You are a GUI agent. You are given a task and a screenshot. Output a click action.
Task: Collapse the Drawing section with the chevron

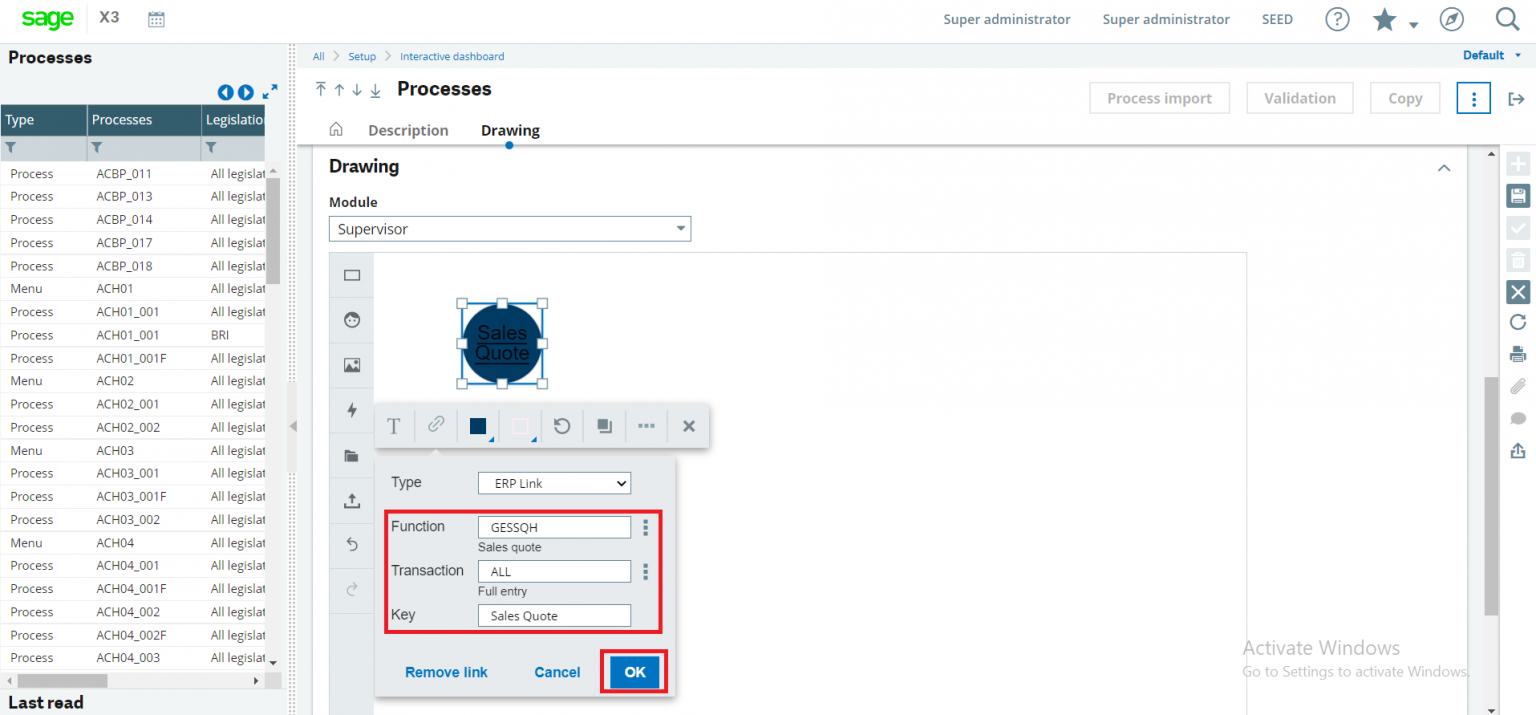[x=1443, y=168]
